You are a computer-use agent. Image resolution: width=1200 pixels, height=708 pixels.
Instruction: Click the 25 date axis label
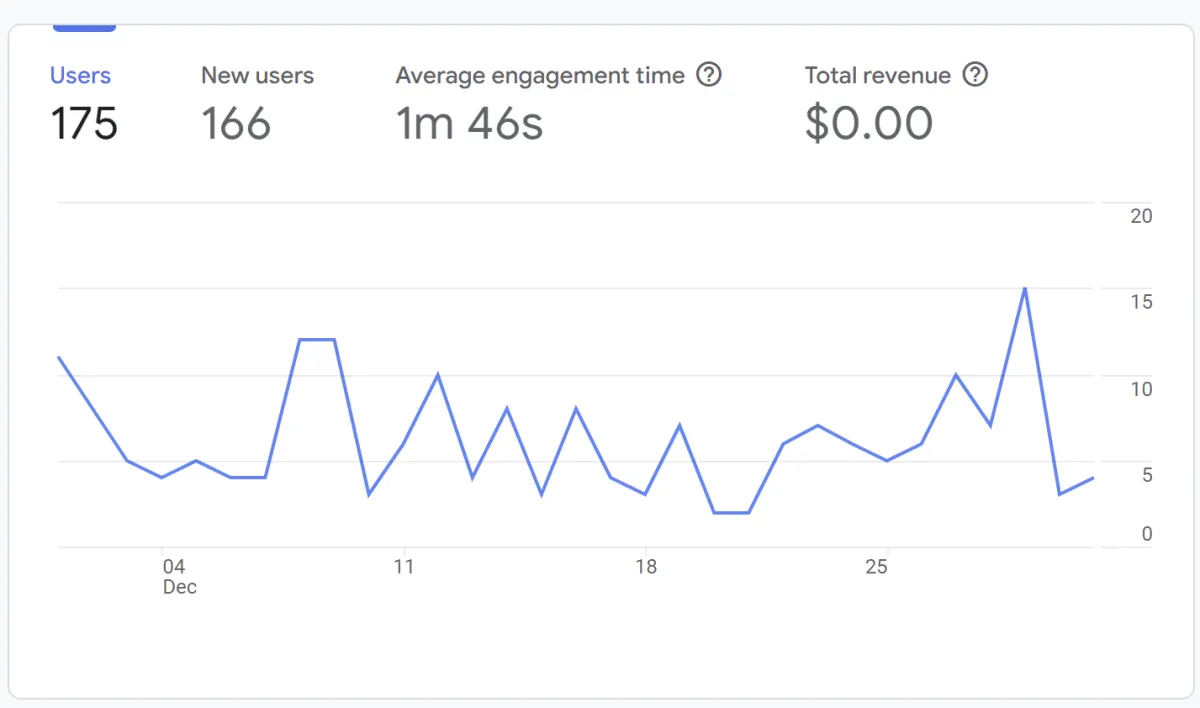[x=877, y=567]
